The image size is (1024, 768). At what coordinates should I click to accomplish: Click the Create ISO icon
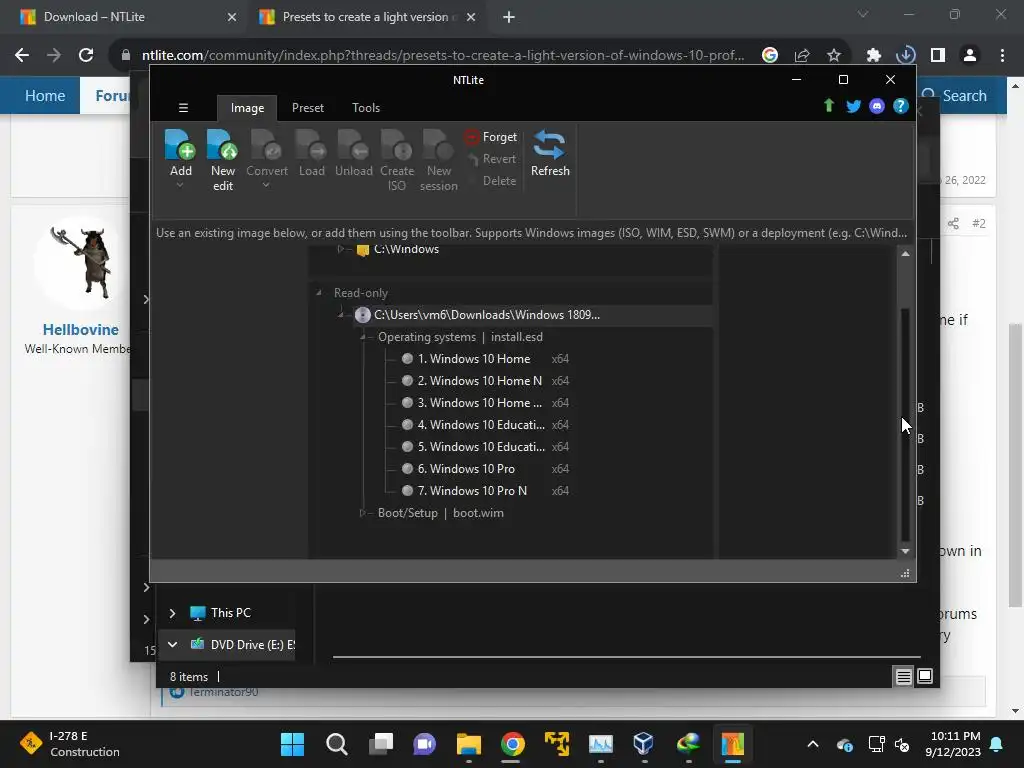[396, 144]
